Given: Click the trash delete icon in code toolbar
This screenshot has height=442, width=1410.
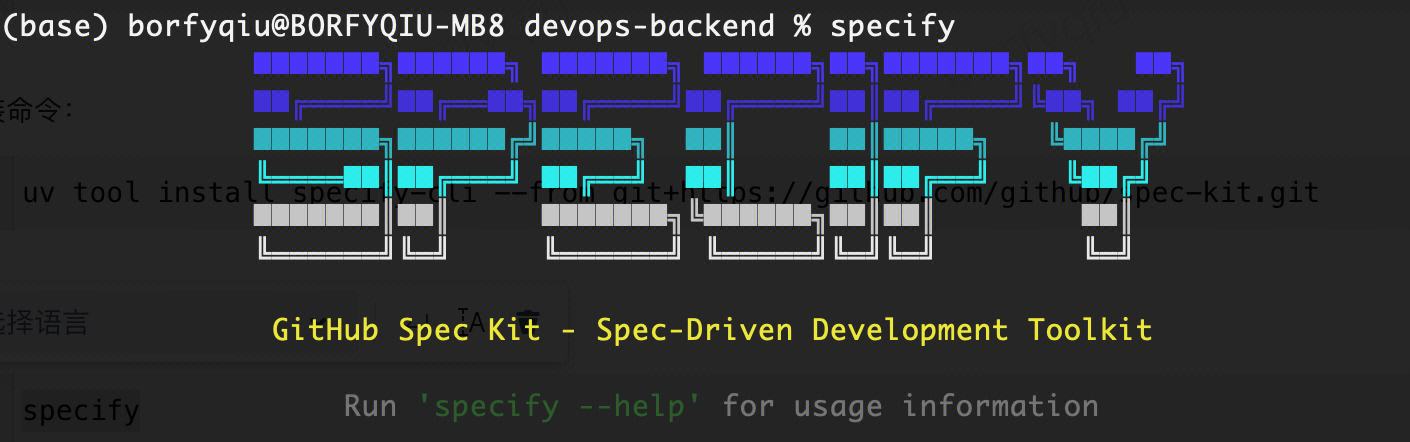Looking at the screenshot, I should pos(528,320).
